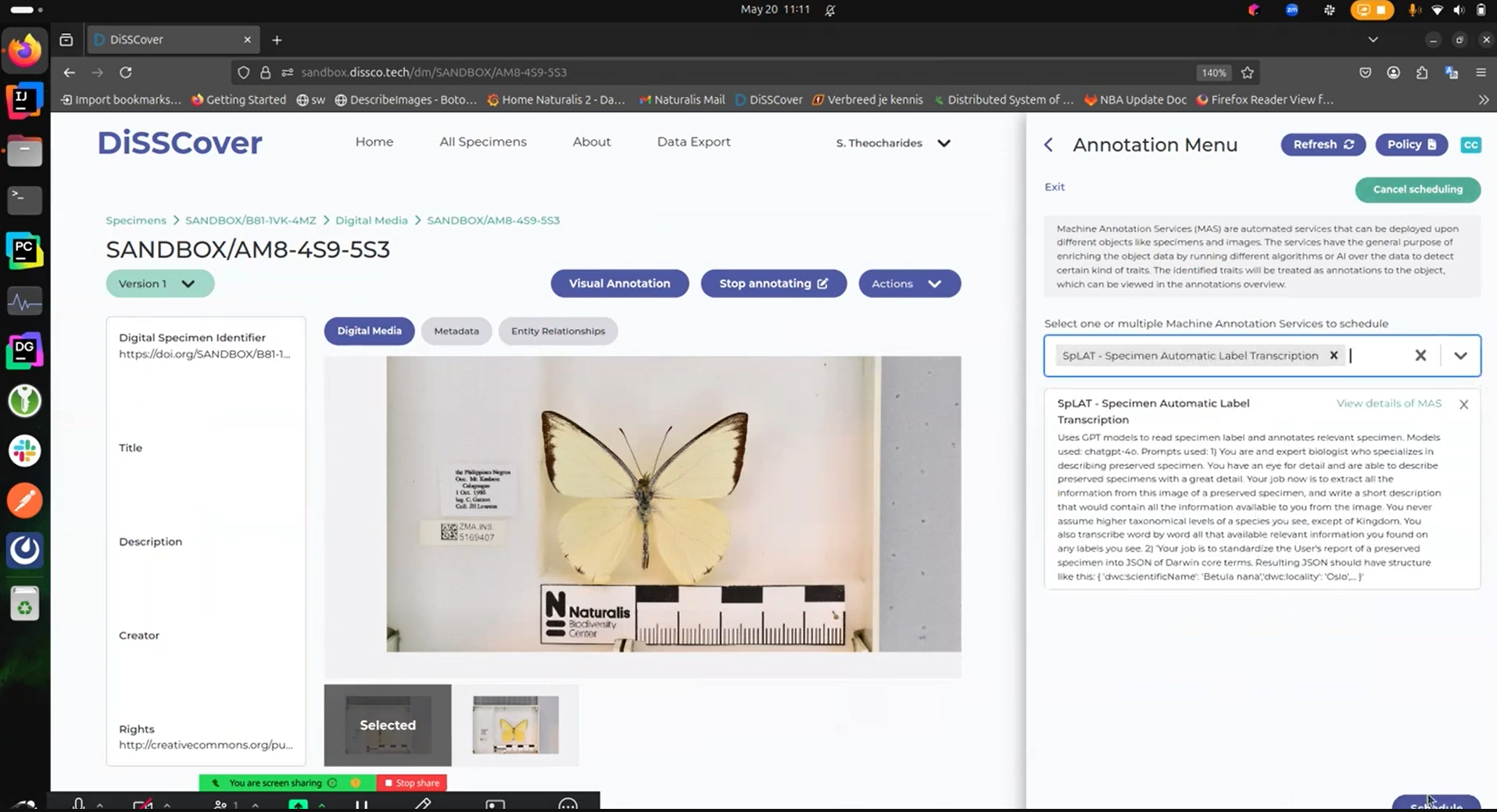Open View details of MAS link
This screenshot has width=1497, height=812.
coord(1388,403)
